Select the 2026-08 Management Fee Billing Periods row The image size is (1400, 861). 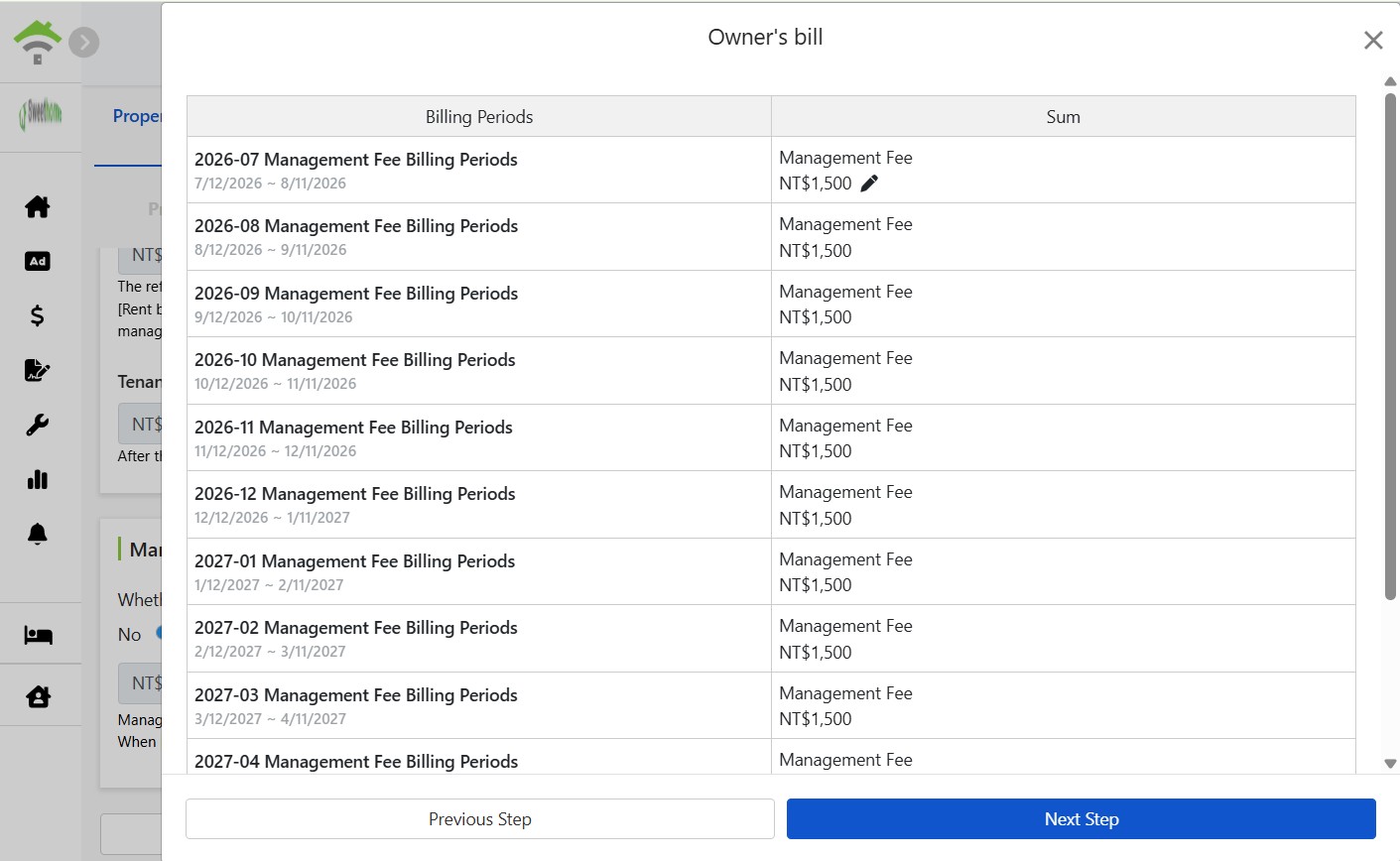click(x=771, y=237)
